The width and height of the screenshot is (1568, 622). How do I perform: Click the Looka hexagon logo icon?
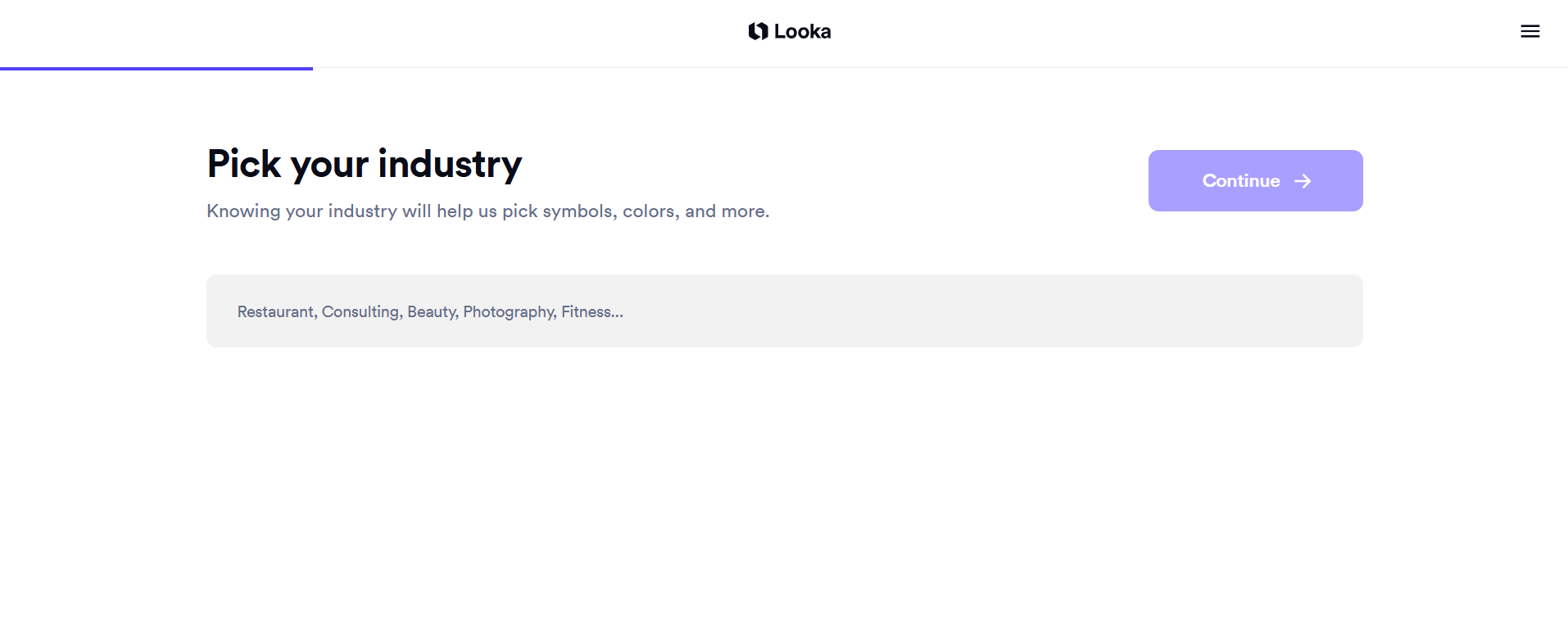(x=758, y=31)
